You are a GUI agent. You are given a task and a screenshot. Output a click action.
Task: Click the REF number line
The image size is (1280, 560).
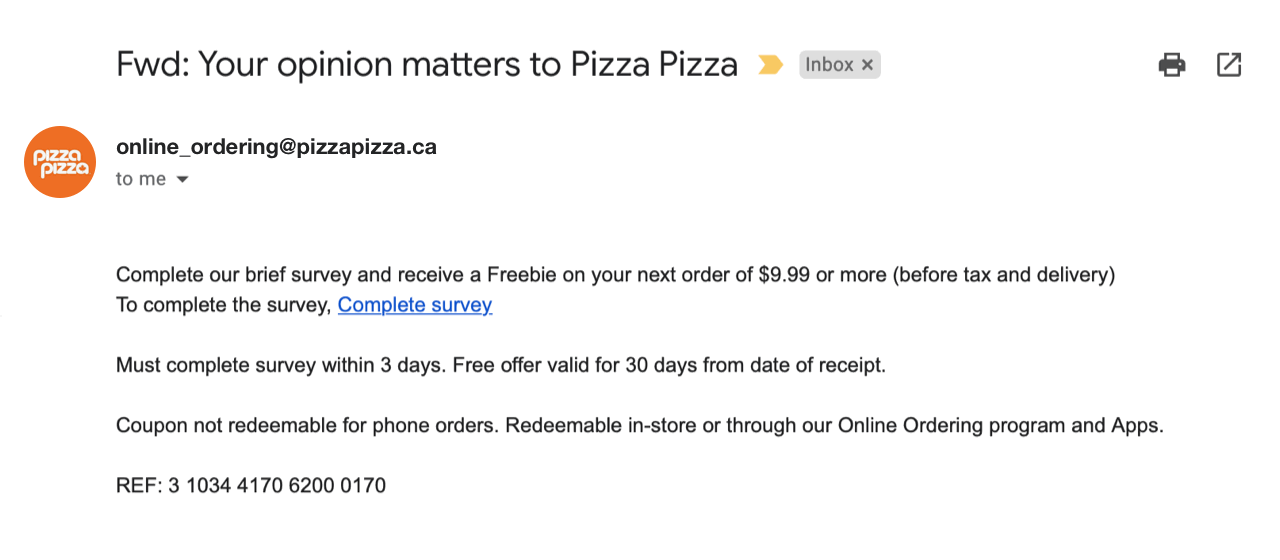pyautogui.click(x=251, y=486)
